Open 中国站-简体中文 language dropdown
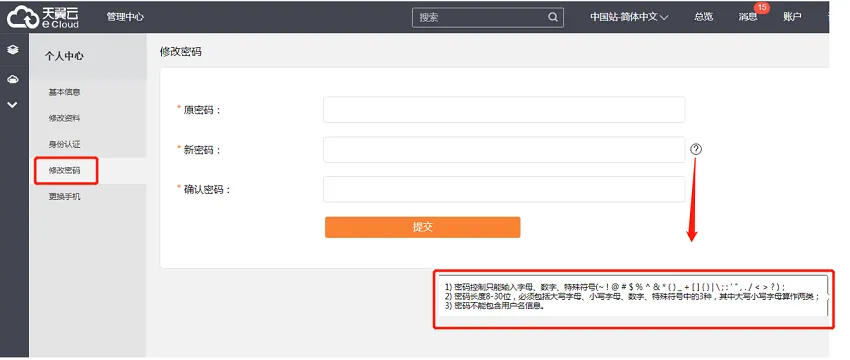850x360 pixels. coord(629,17)
